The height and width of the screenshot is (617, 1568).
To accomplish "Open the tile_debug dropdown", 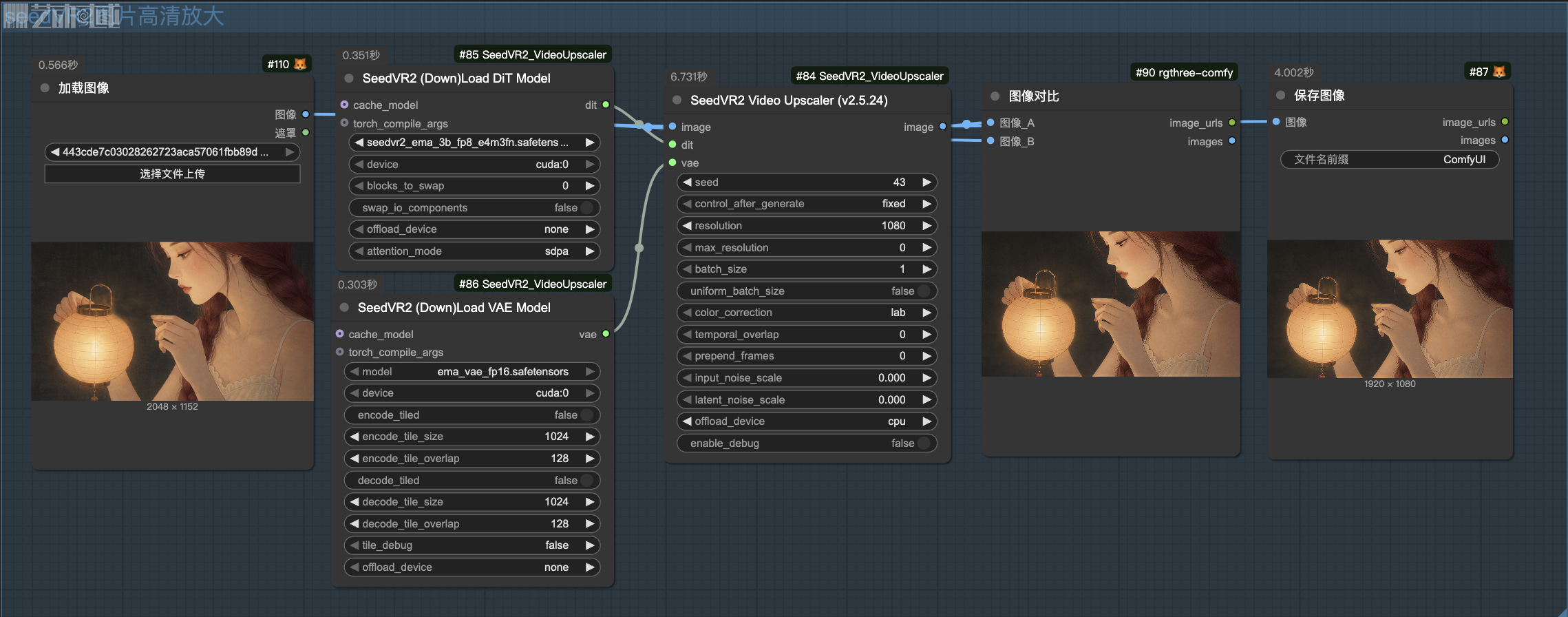I will pyautogui.click(x=472, y=545).
